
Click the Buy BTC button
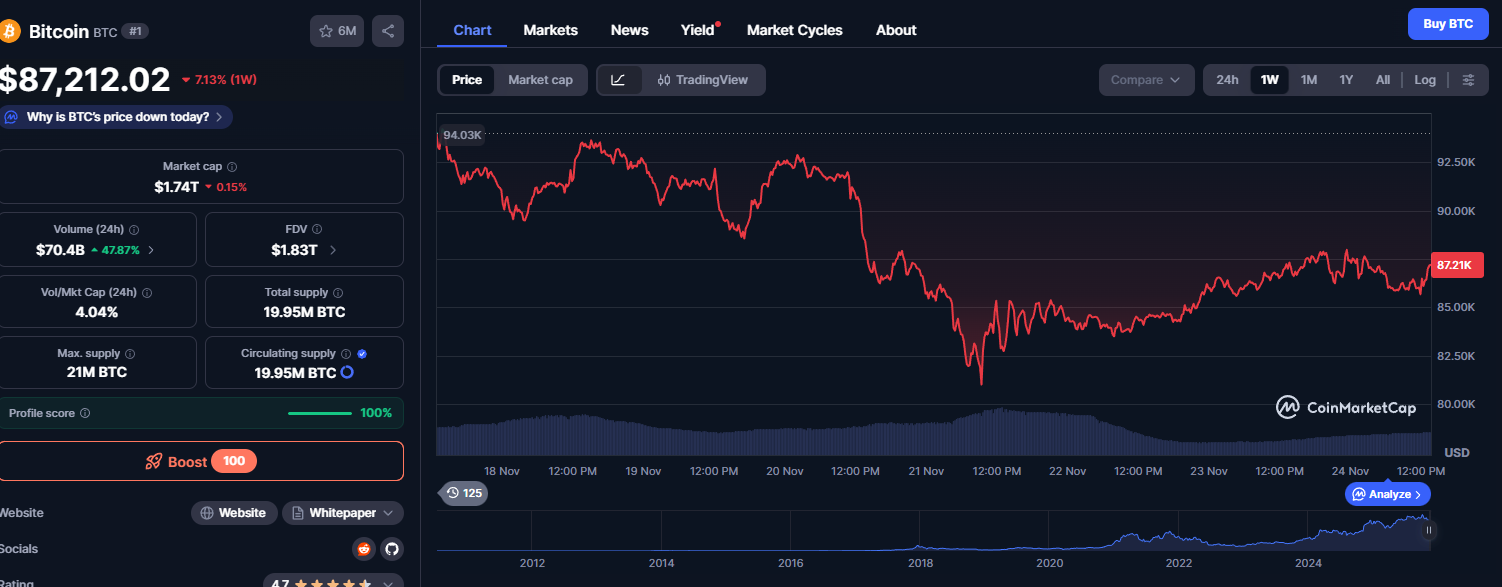click(1448, 23)
